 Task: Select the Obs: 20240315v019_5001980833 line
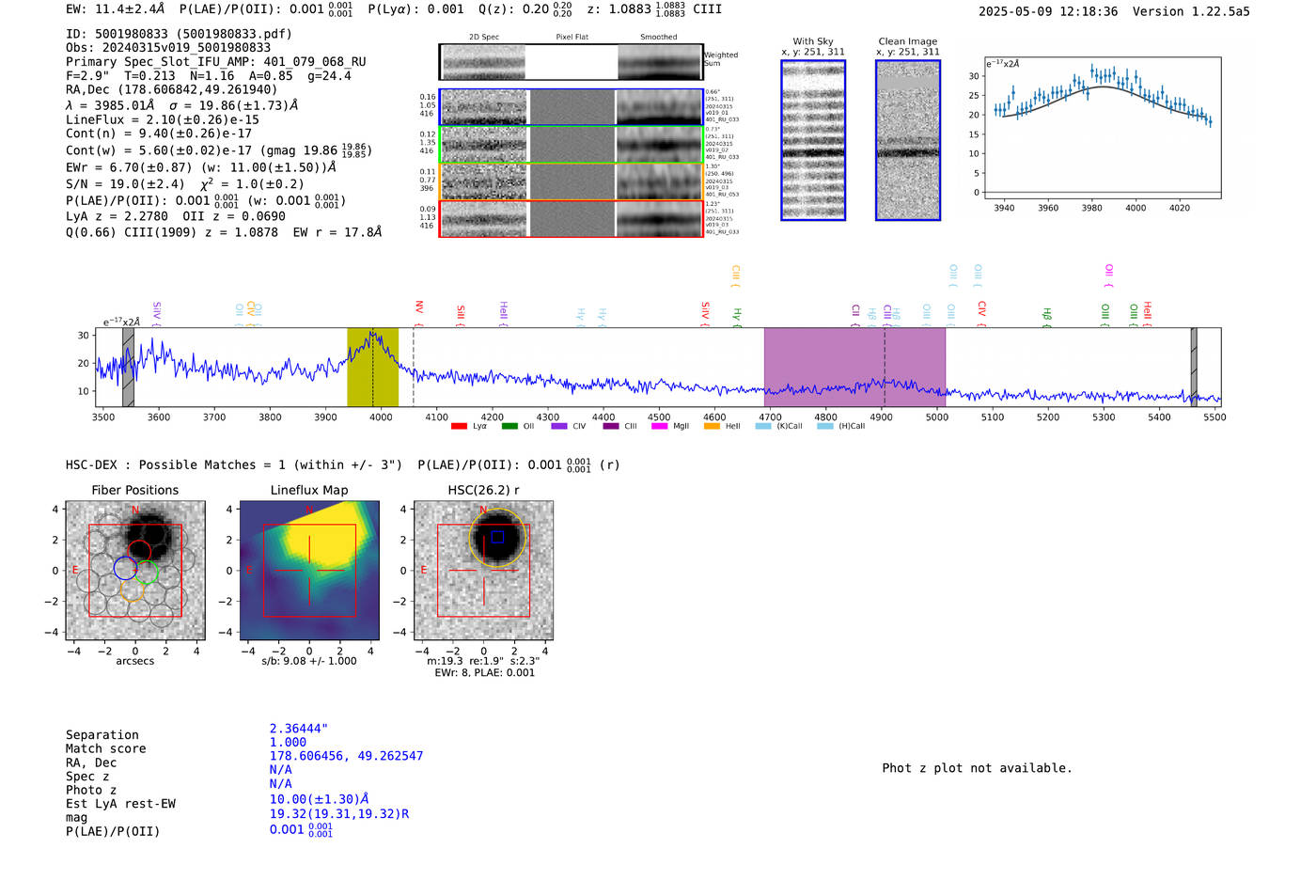coord(168,48)
